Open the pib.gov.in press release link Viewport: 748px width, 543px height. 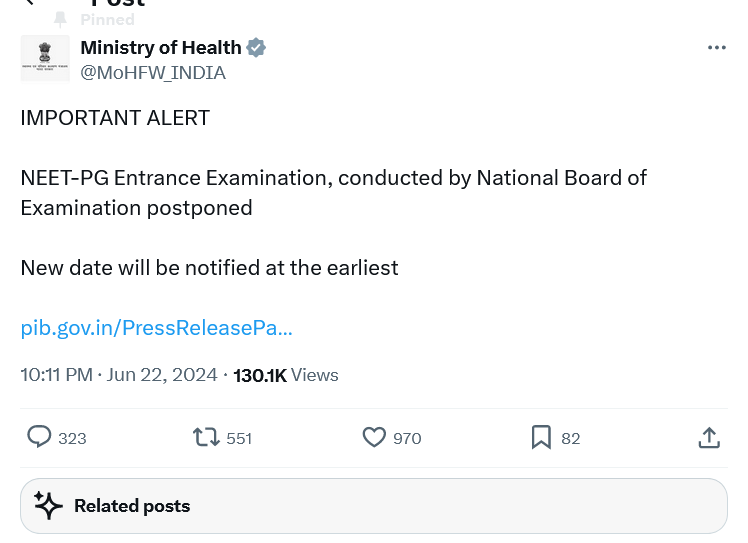point(156,328)
